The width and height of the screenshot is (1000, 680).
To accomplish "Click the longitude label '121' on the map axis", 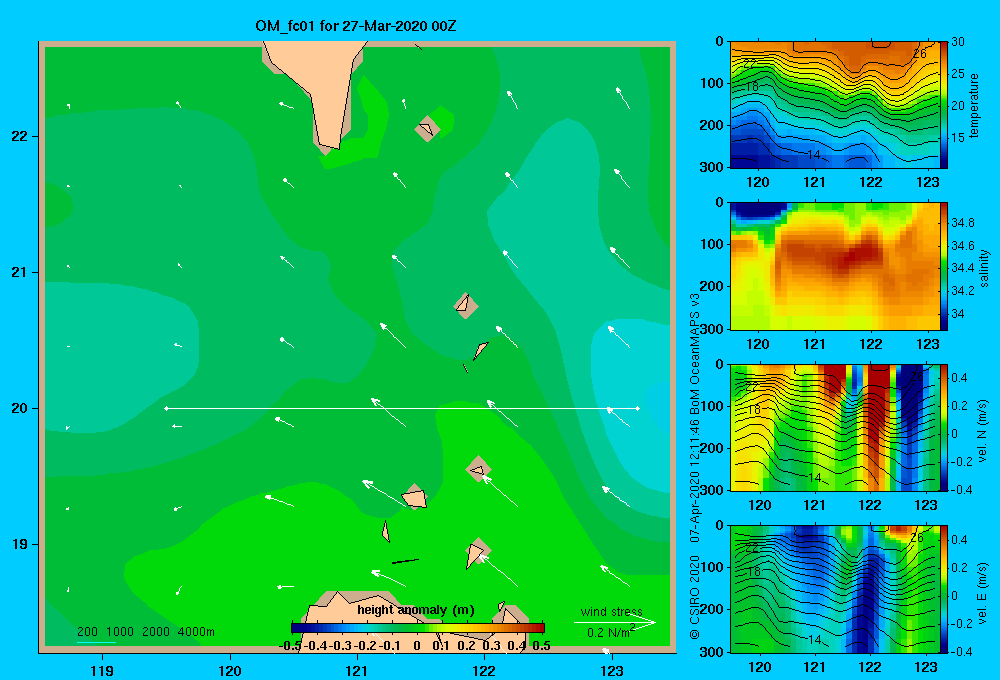I will tap(357, 671).
